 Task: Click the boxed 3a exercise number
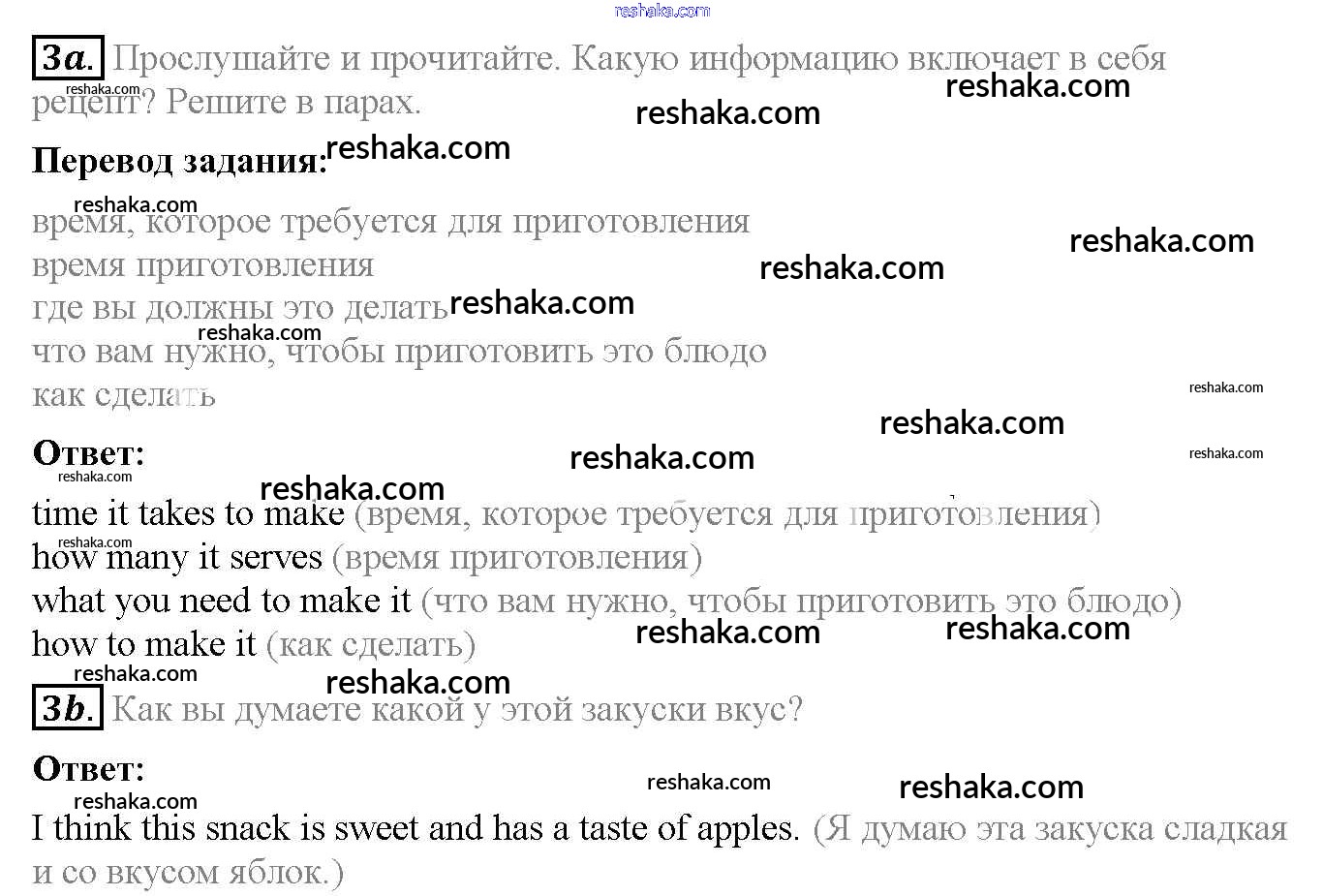click(x=68, y=58)
